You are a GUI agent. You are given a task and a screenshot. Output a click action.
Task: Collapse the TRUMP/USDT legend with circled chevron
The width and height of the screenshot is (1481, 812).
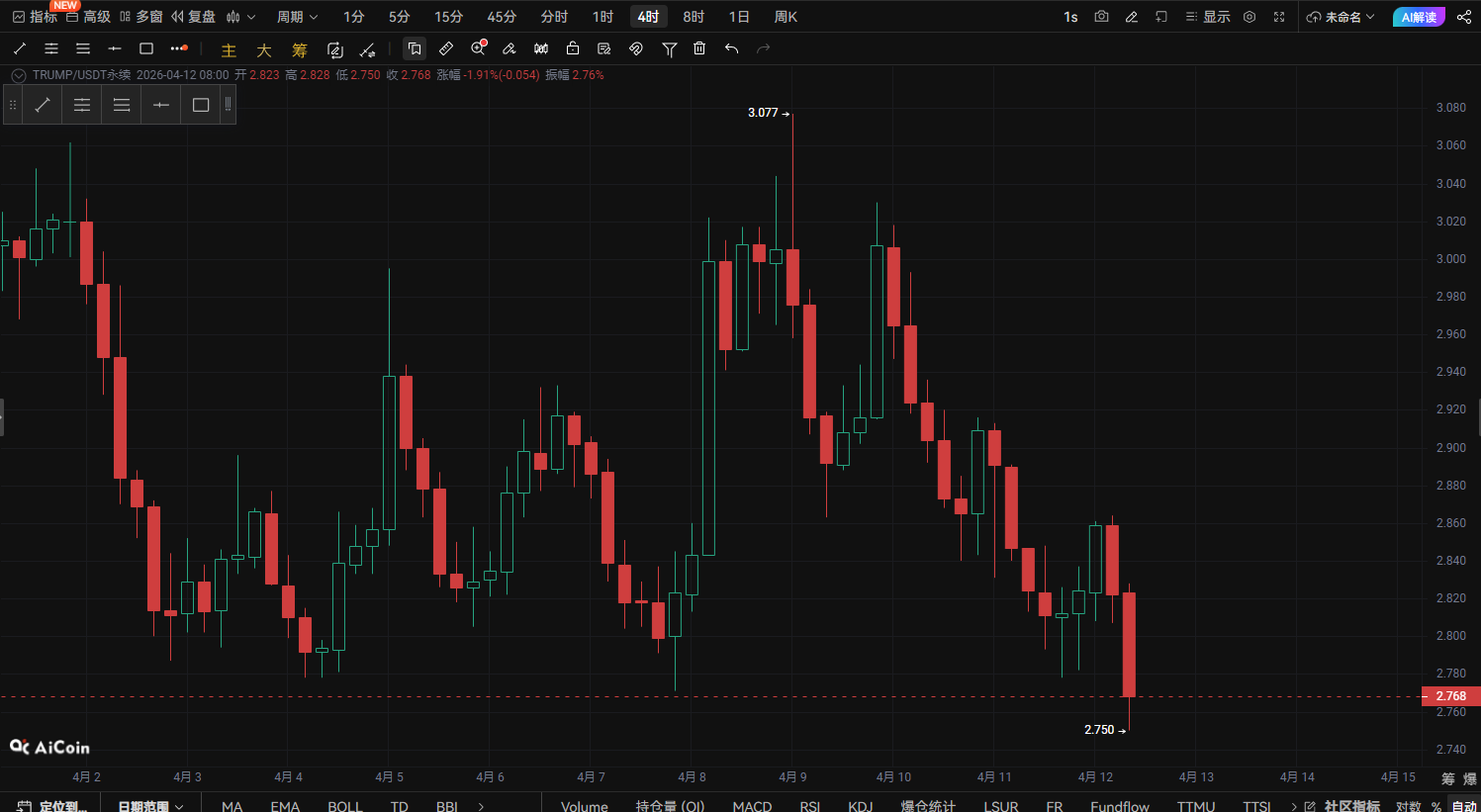[18, 75]
